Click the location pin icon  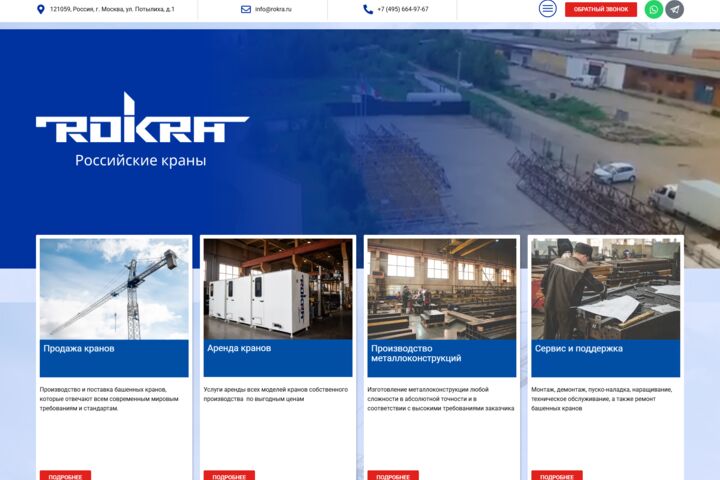point(41,9)
